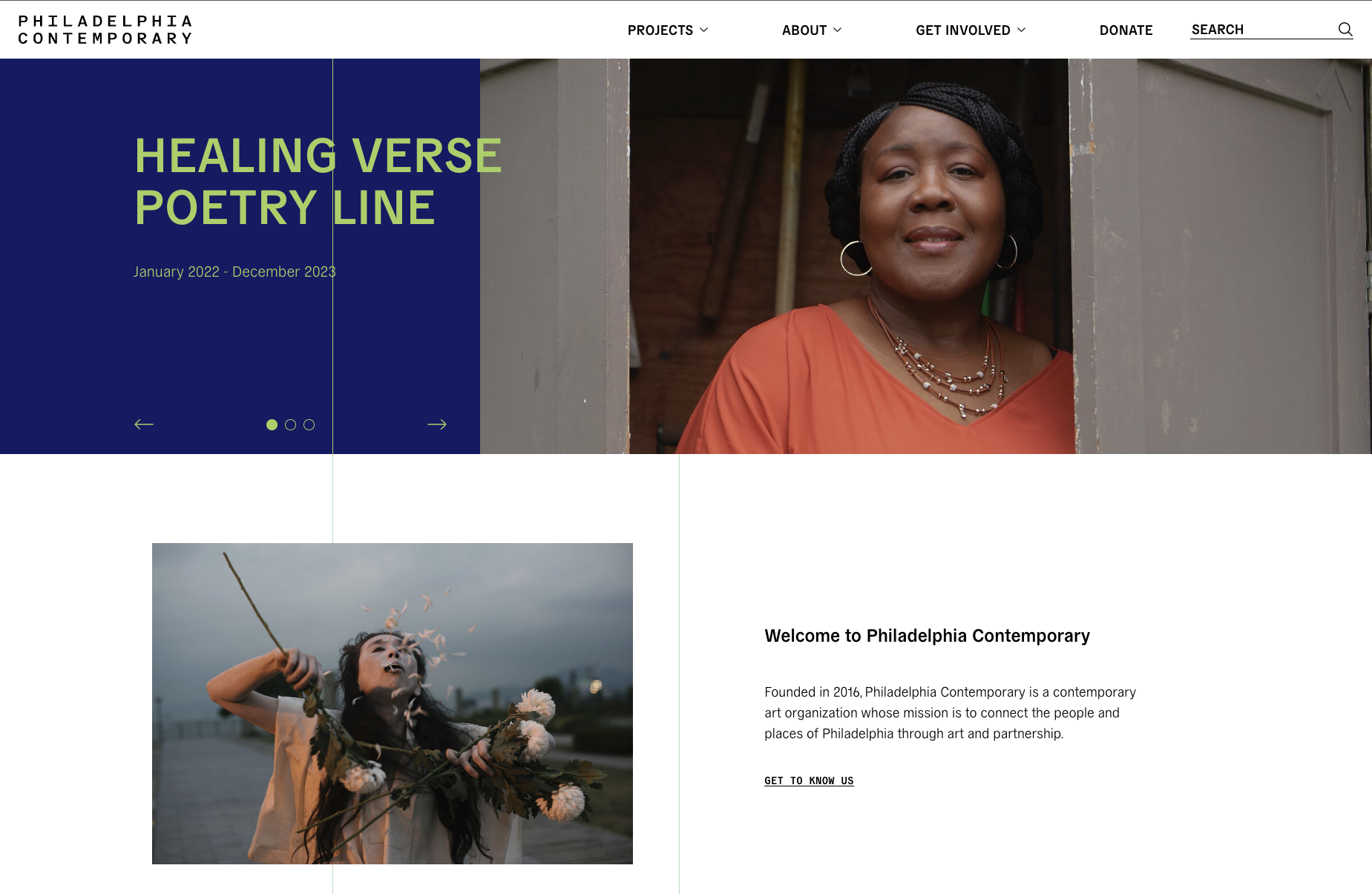Viewport: 1372px width, 894px height.
Task: Select the first carousel dot indicator
Action: tap(272, 425)
